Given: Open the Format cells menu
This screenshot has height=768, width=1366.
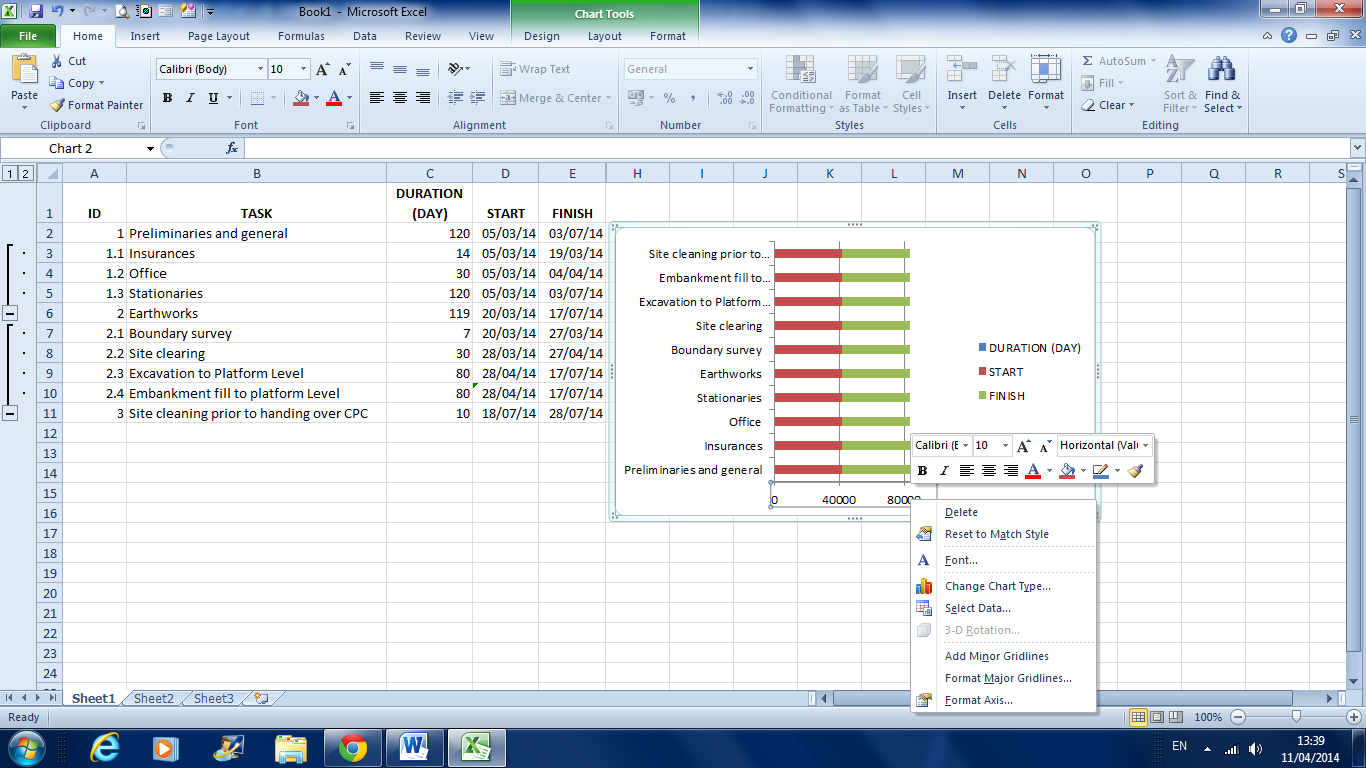Looking at the screenshot, I should (1046, 84).
